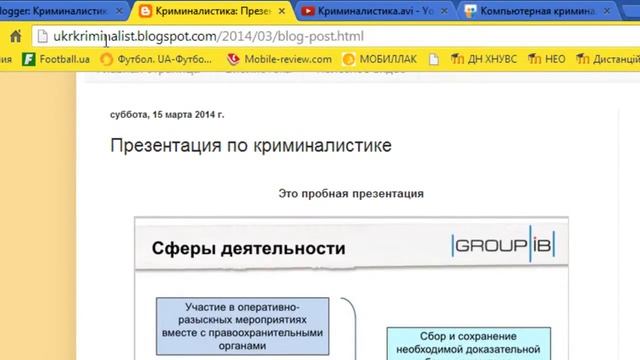640x360 pixels.
Task: Click the red Mobile-review.com bookmark icon
Action: (233, 60)
